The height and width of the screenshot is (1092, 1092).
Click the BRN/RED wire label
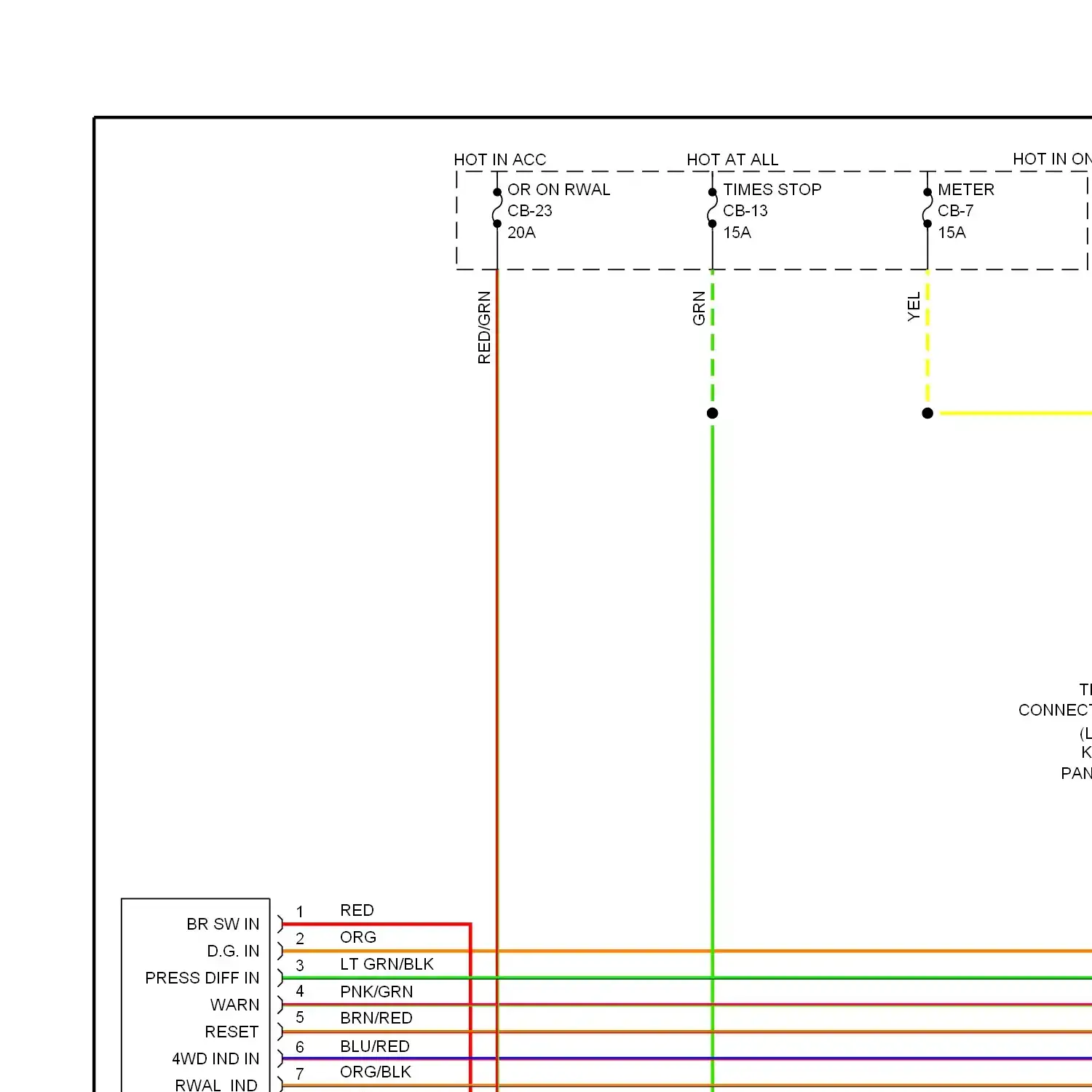tap(376, 1018)
